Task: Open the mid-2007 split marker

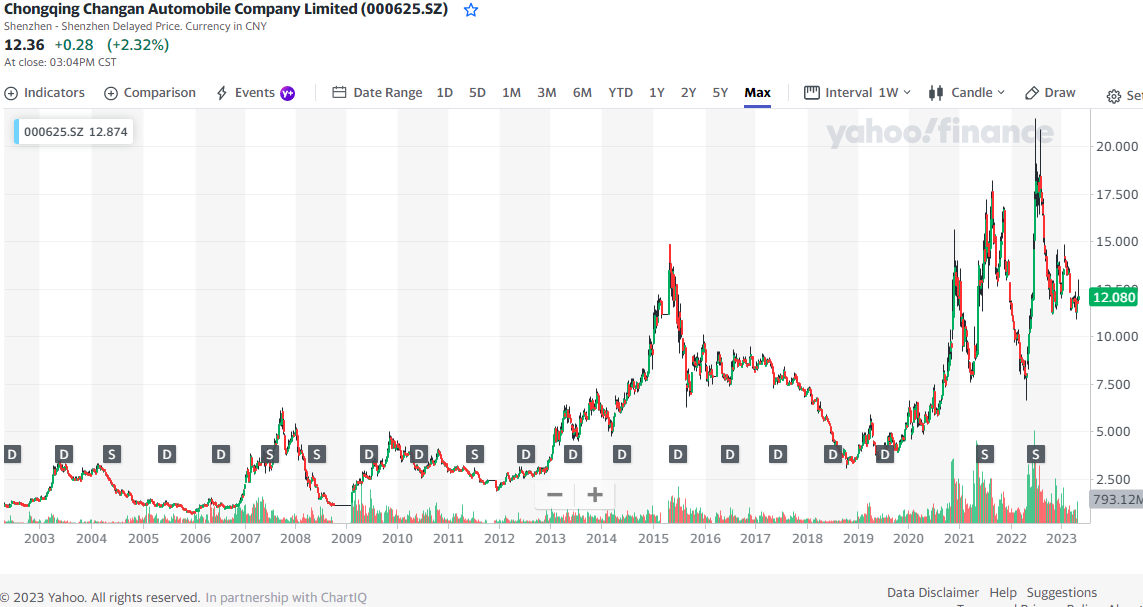Action: coord(270,455)
